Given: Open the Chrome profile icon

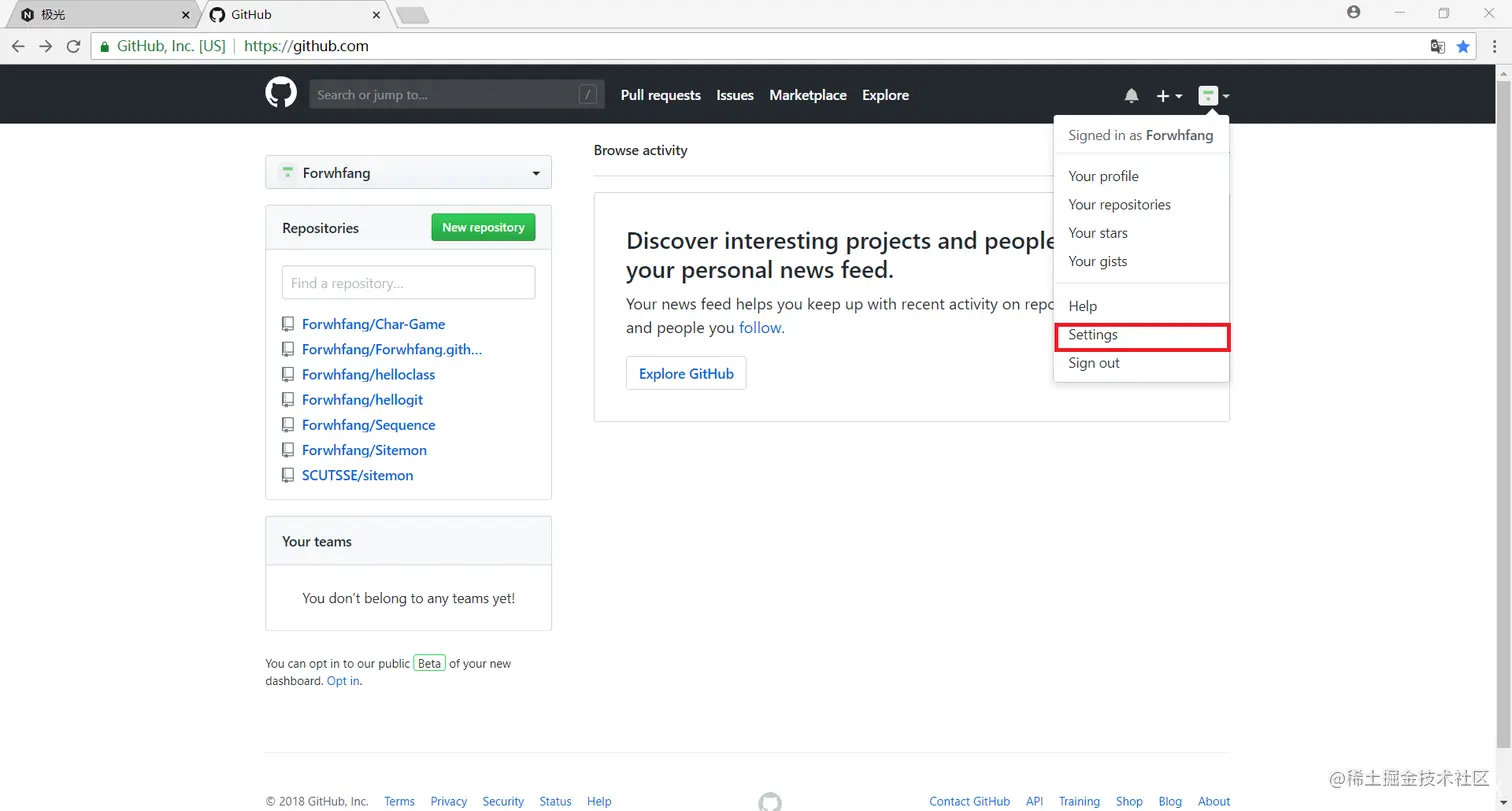Looking at the screenshot, I should coord(1354,12).
